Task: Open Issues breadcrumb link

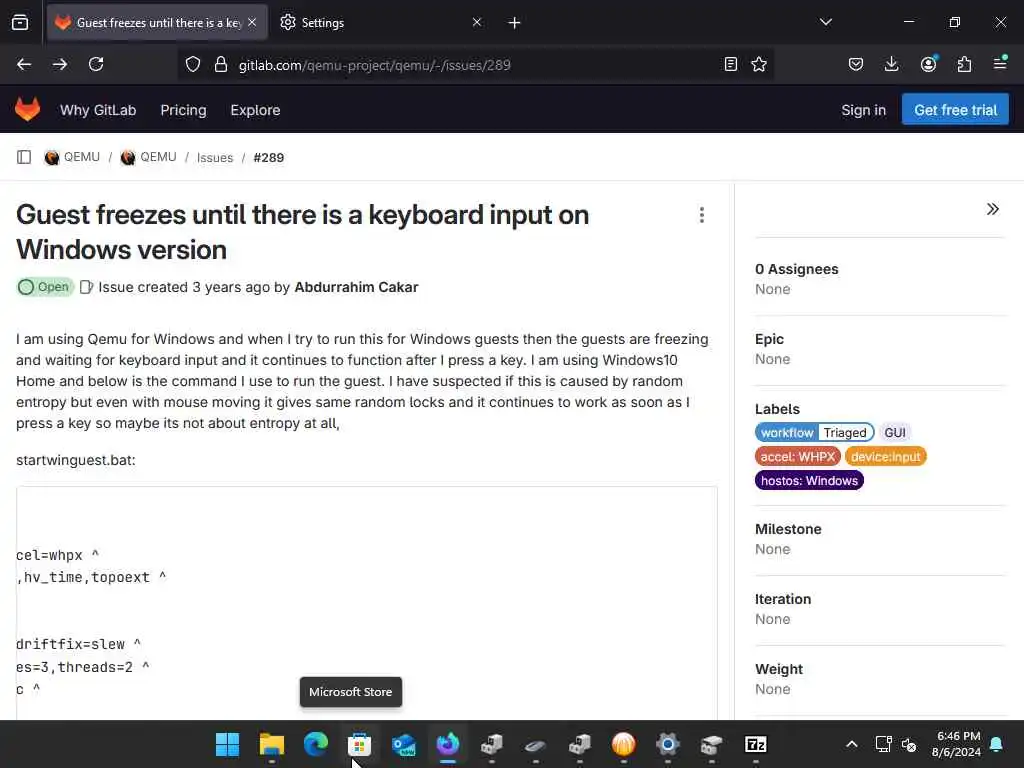Action: pyautogui.click(x=215, y=158)
